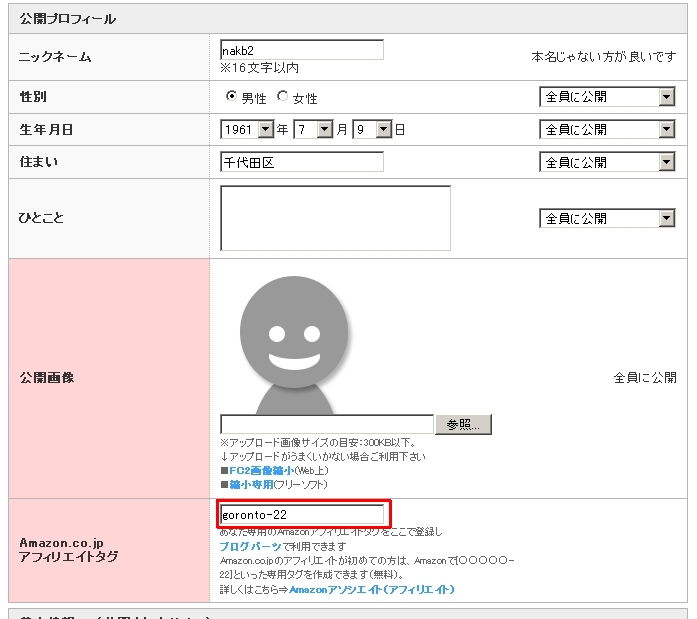Open the Amazonアソシエイト(アフィリエイト) link
This screenshot has height=619, width=697.
[x=372, y=590]
